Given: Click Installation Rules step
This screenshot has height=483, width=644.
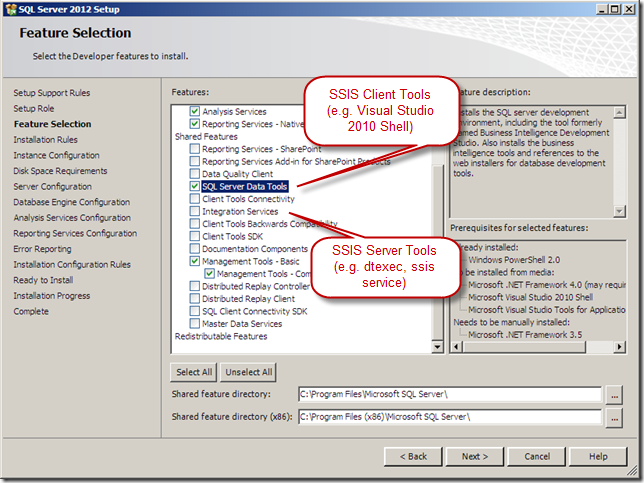Looking at the screenshot, I should coord(46,140).
